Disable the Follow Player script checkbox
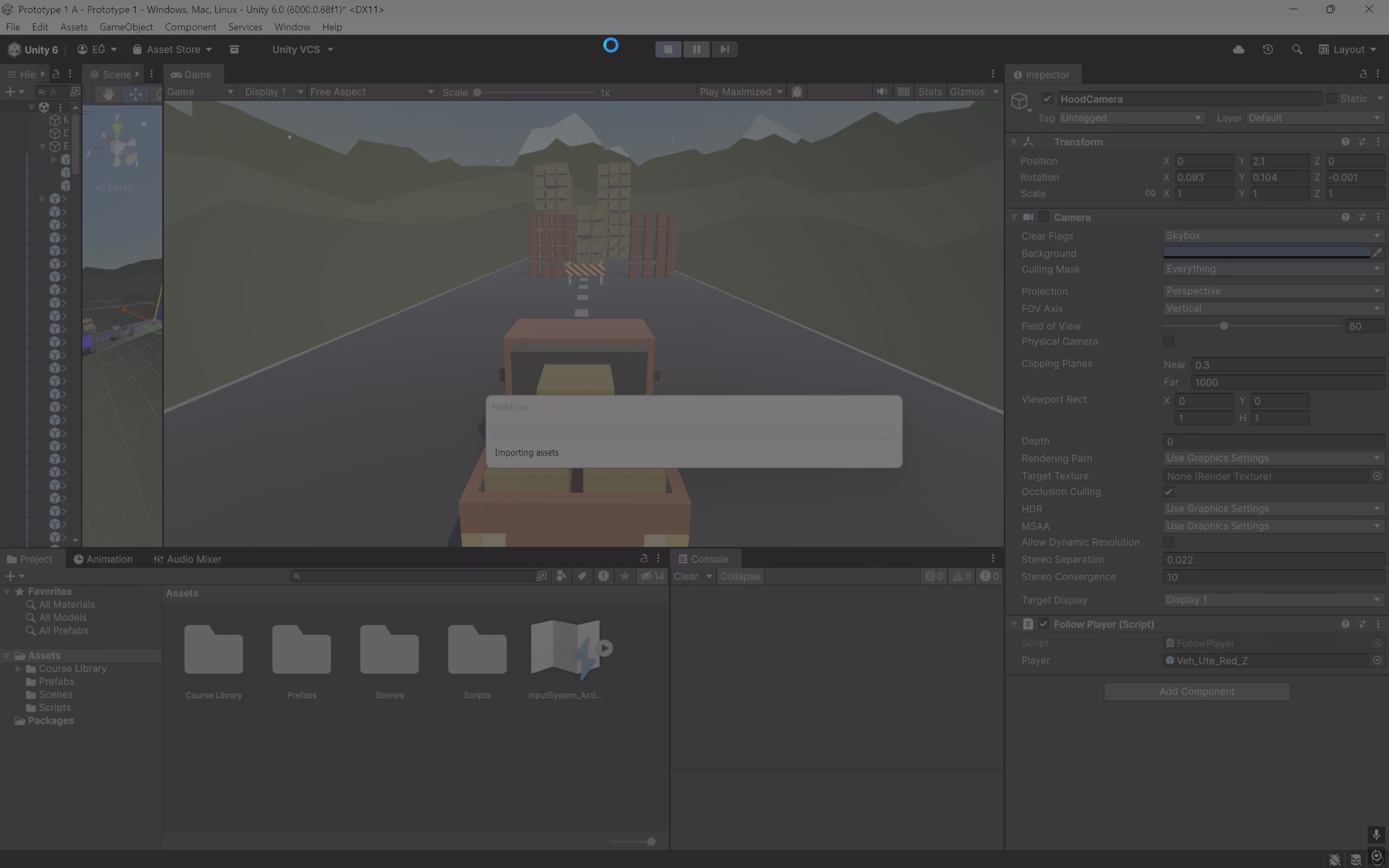 (x=1043, y=624)
